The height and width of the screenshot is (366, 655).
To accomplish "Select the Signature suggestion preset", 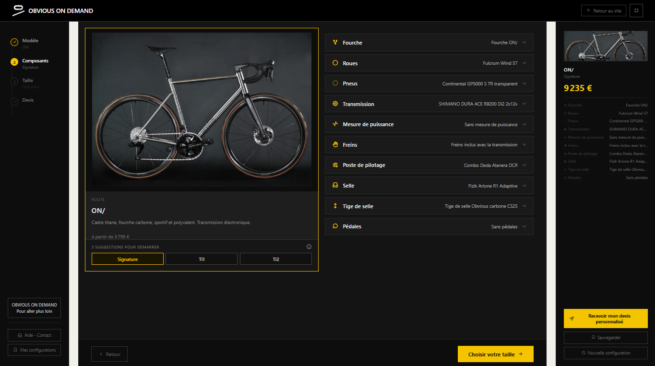I will 127,259.
